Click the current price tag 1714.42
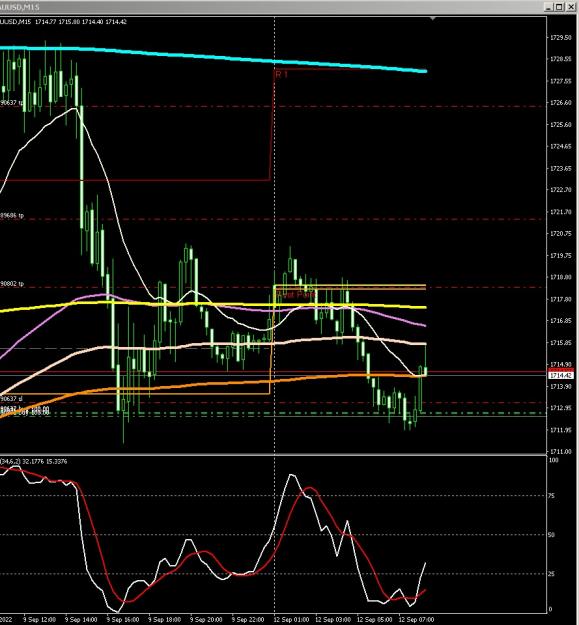The width and height of the screenshot is (579, 625). tap(561, 375)
